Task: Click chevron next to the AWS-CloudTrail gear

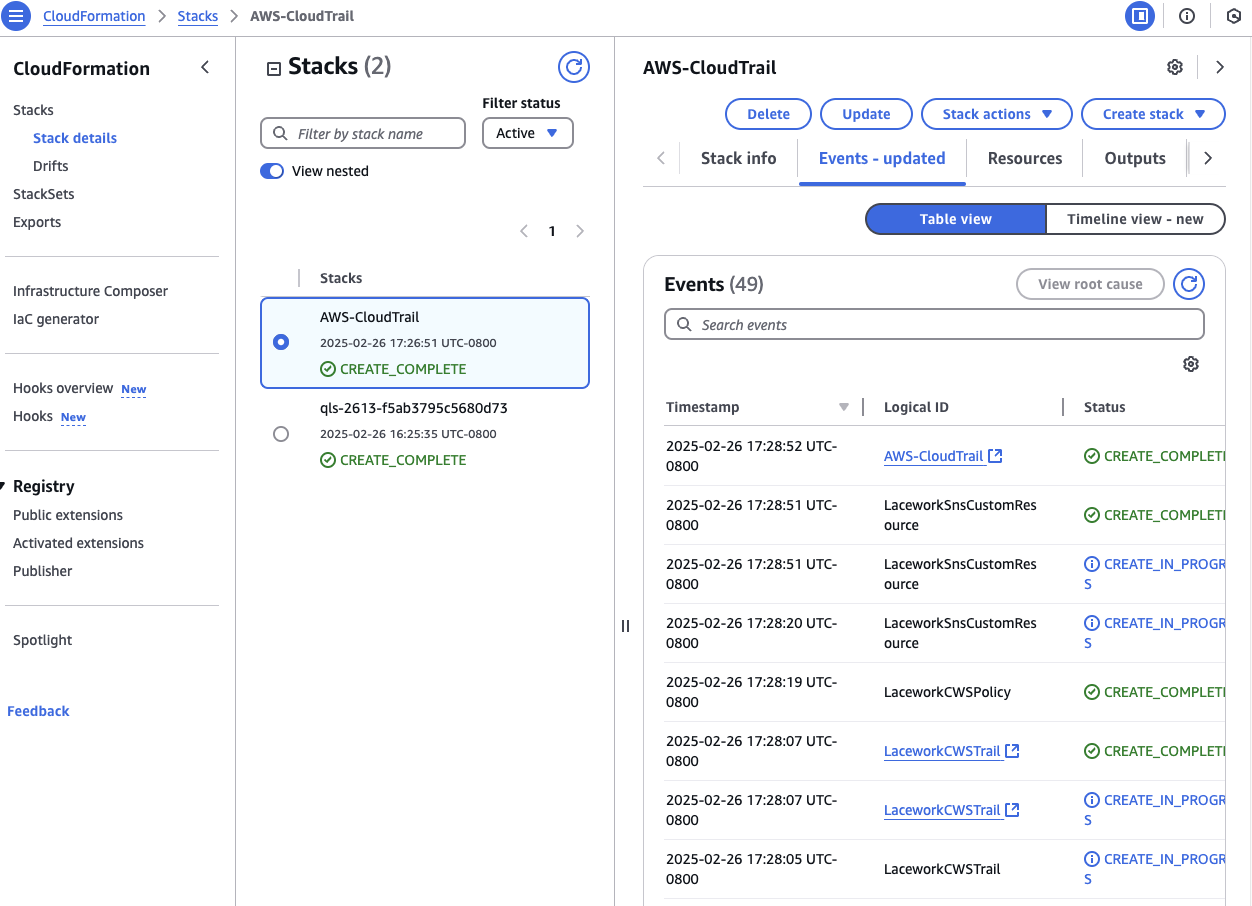Action: 1220,67
